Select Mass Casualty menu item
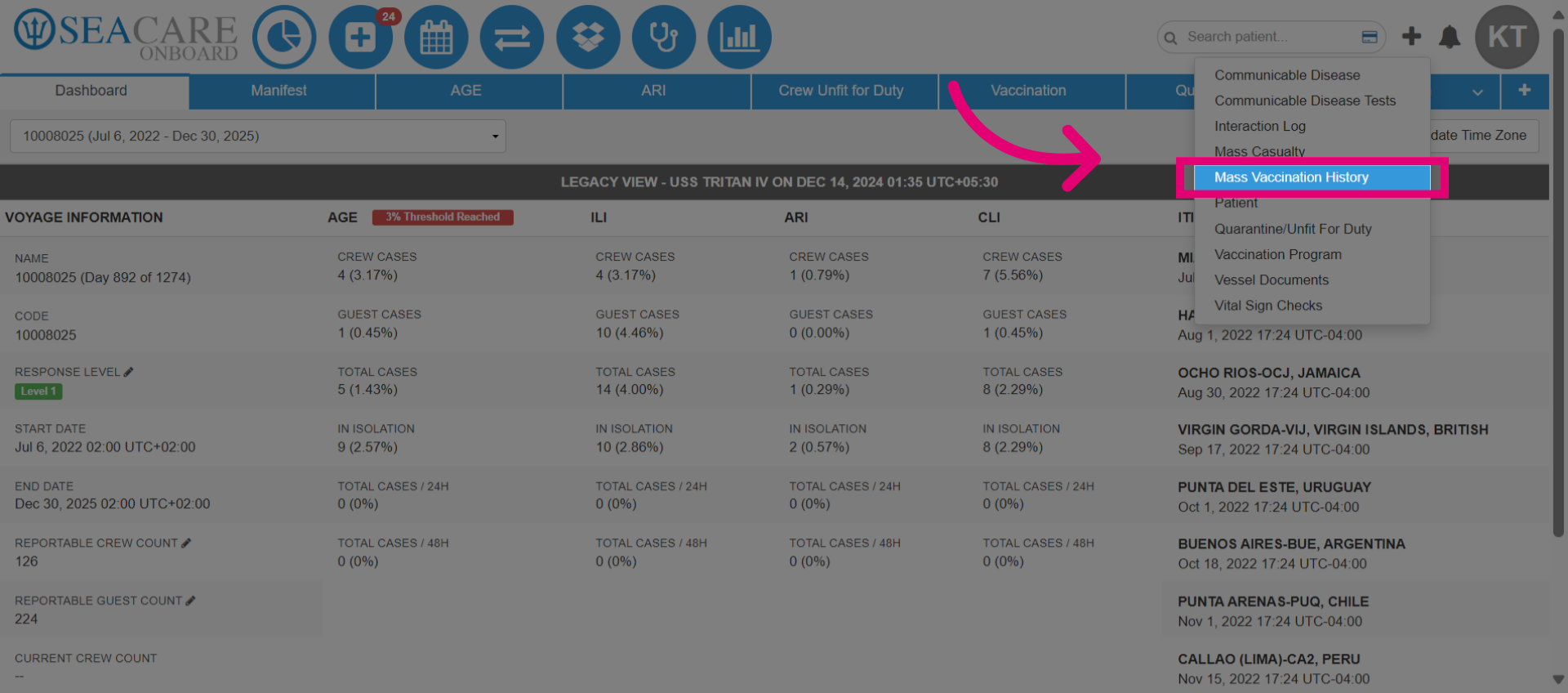The width and height of the screenshot is (1568, 693). [1312, 151]
